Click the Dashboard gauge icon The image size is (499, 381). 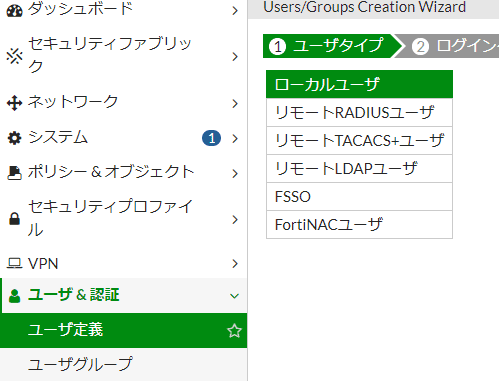click(x=14, y=11)
